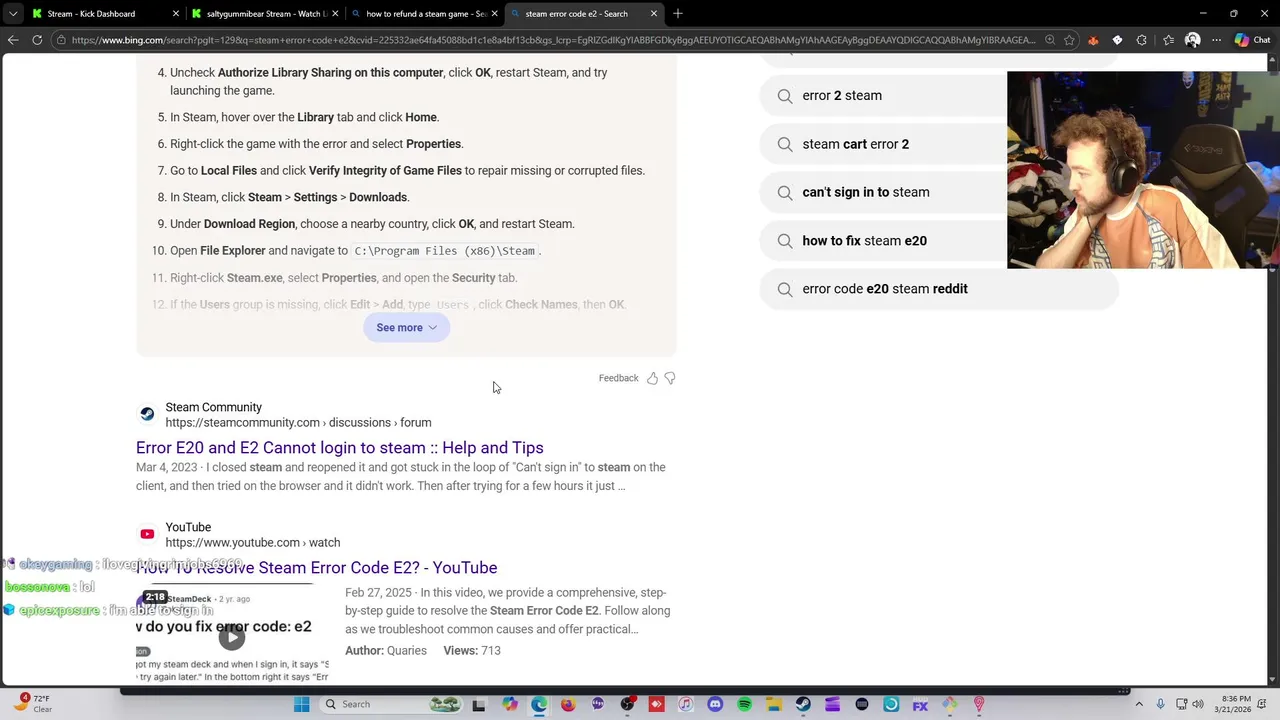Click the YouTube site favicon
This screenshot has width=1280, height=720.
147,534
